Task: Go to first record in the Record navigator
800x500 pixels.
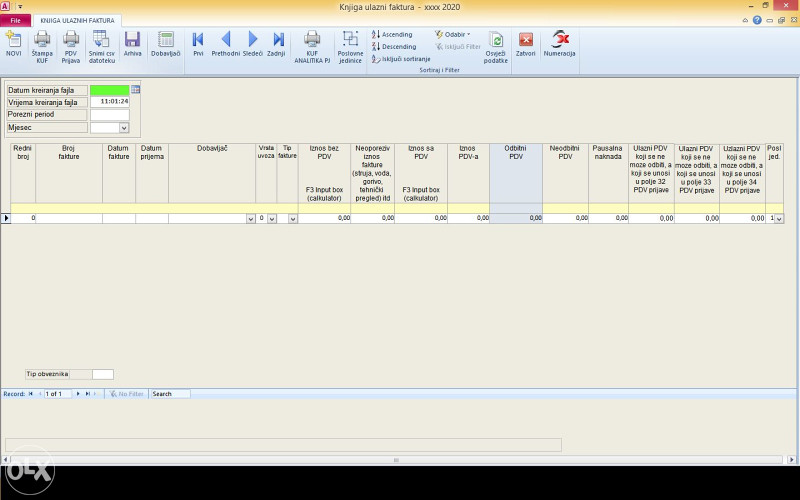Action: (x=31, y=394)
